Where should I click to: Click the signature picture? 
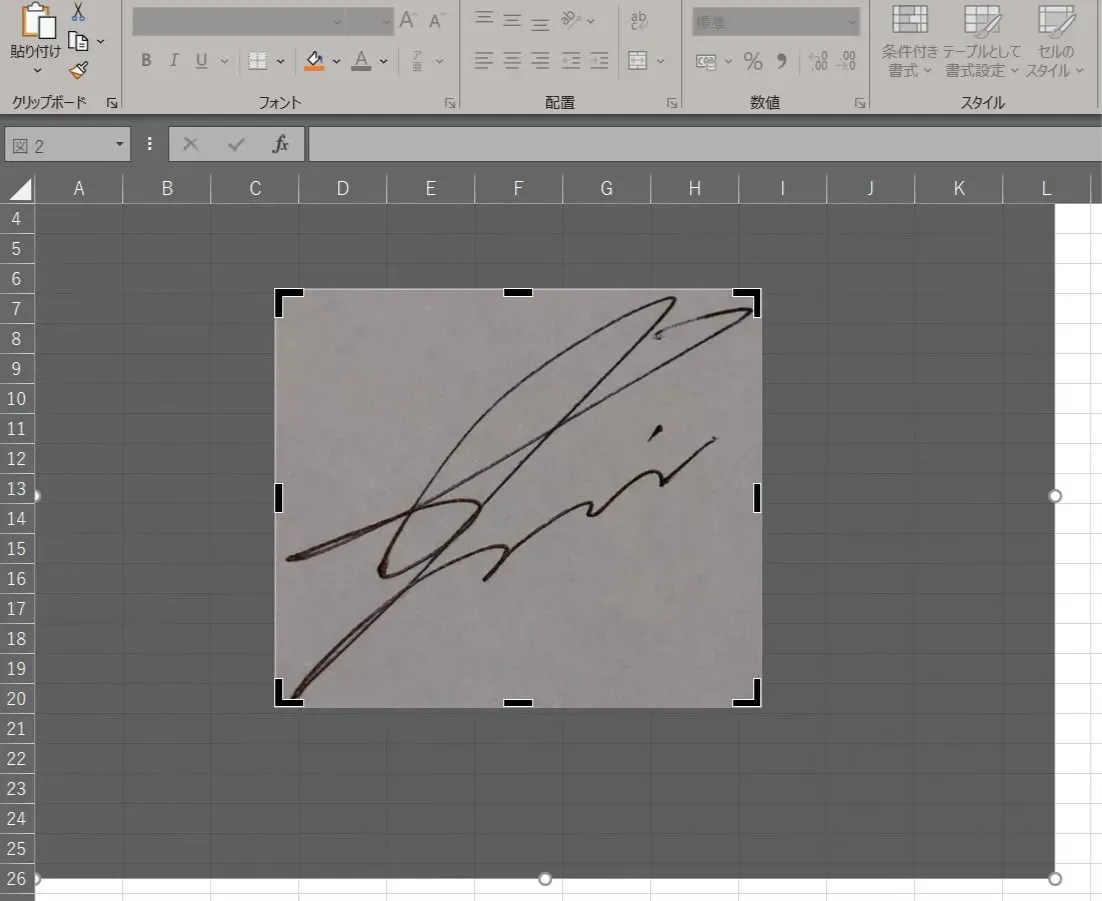518,498
